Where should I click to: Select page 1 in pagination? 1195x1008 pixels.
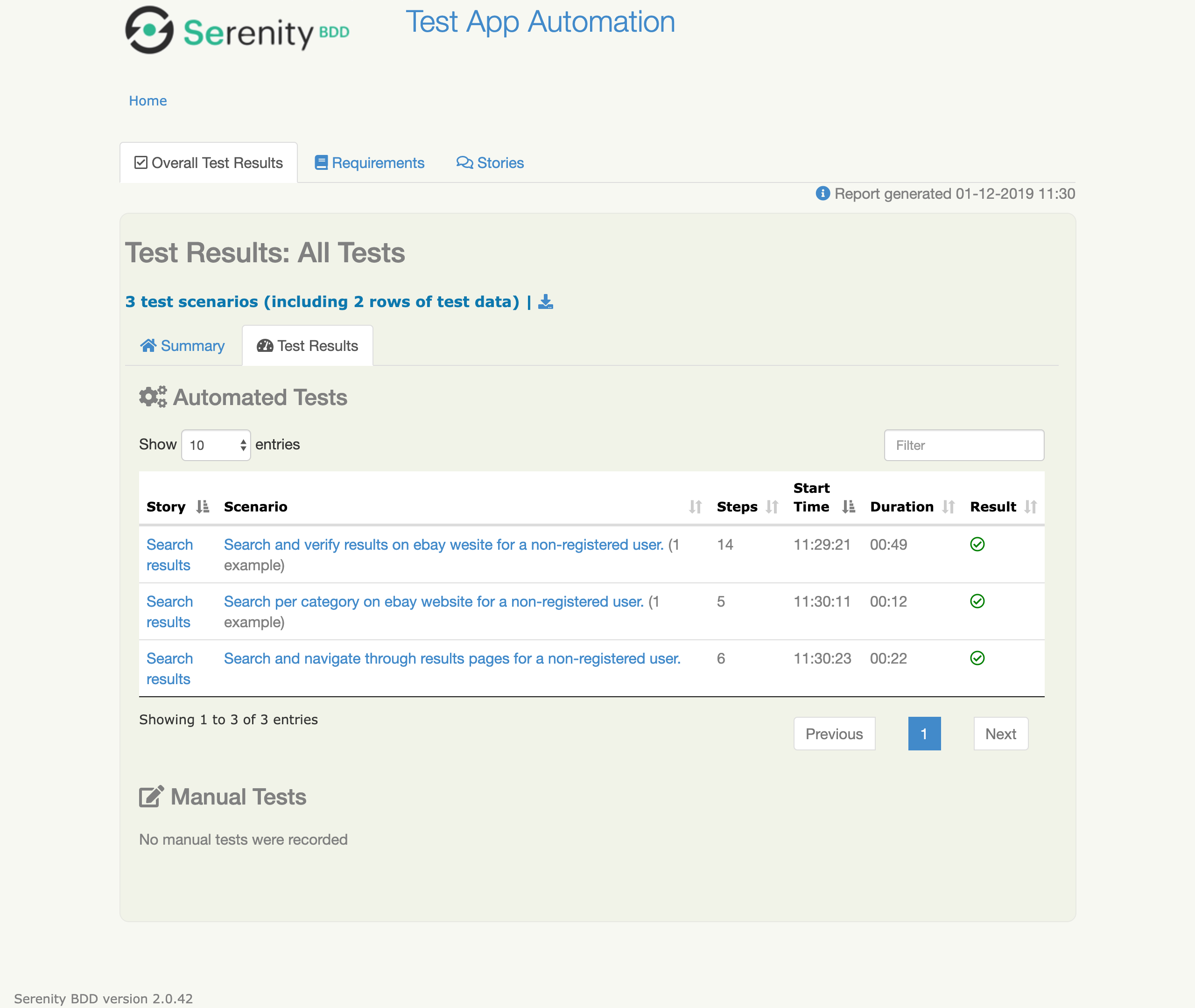pyautogui.click(x=924, y=734)
